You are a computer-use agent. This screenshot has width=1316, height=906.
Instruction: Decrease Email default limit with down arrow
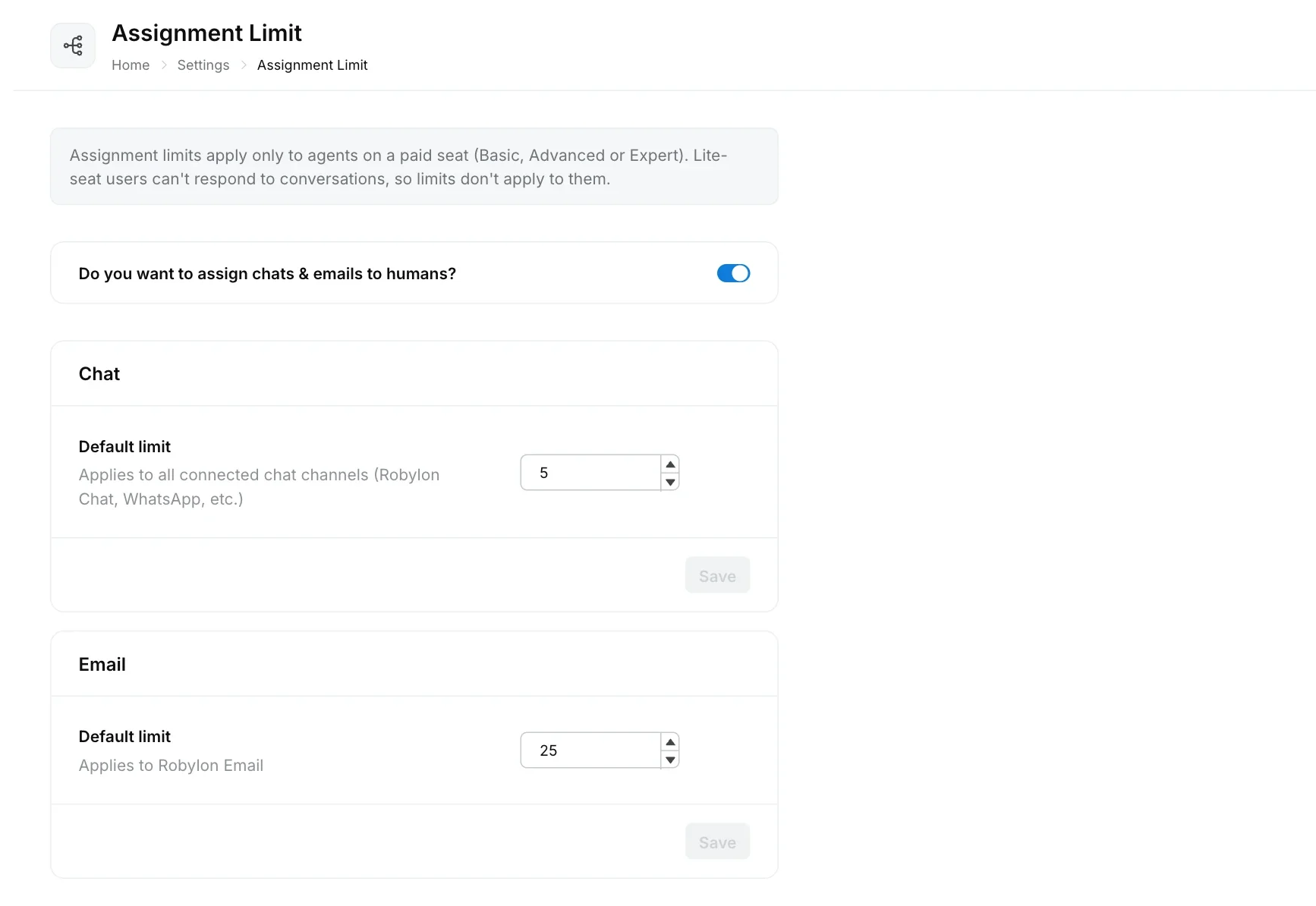pos(670,760)
